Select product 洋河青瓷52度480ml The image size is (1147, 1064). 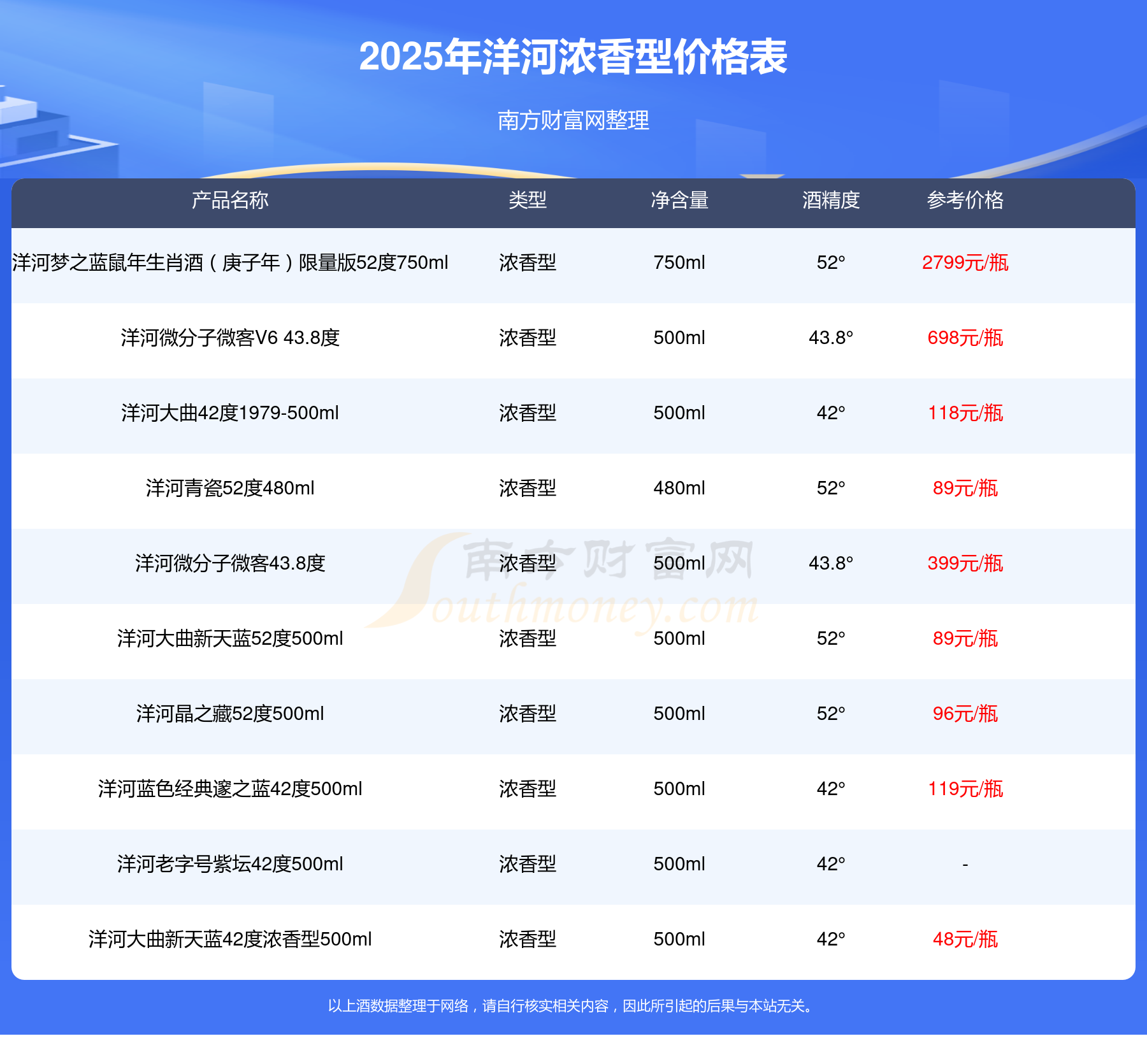[x=230, y=488]
